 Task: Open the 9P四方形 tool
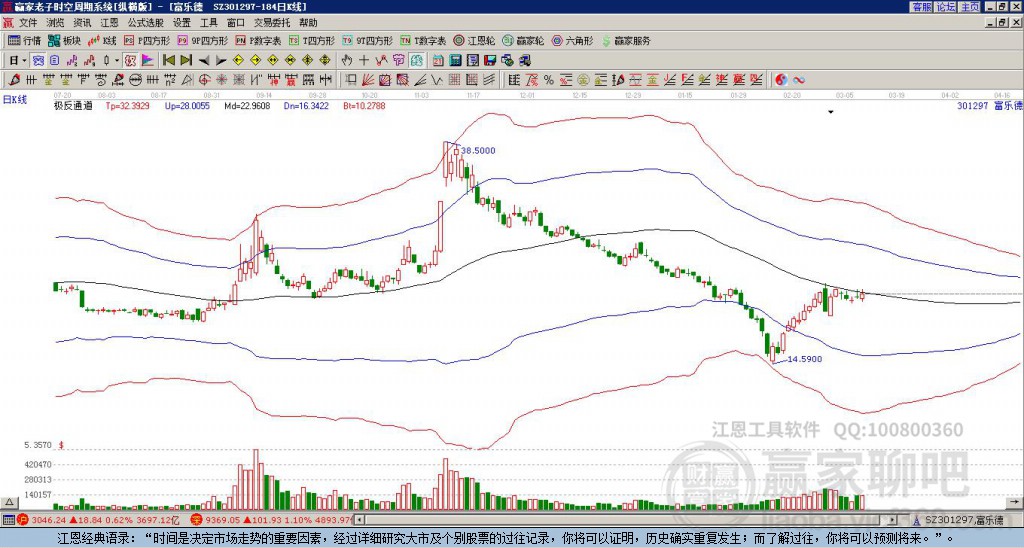pos(202,40)
